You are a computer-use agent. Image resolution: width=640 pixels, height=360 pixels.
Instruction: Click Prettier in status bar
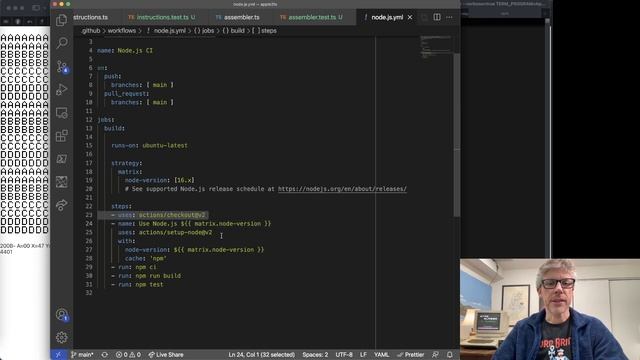[411, 355]
